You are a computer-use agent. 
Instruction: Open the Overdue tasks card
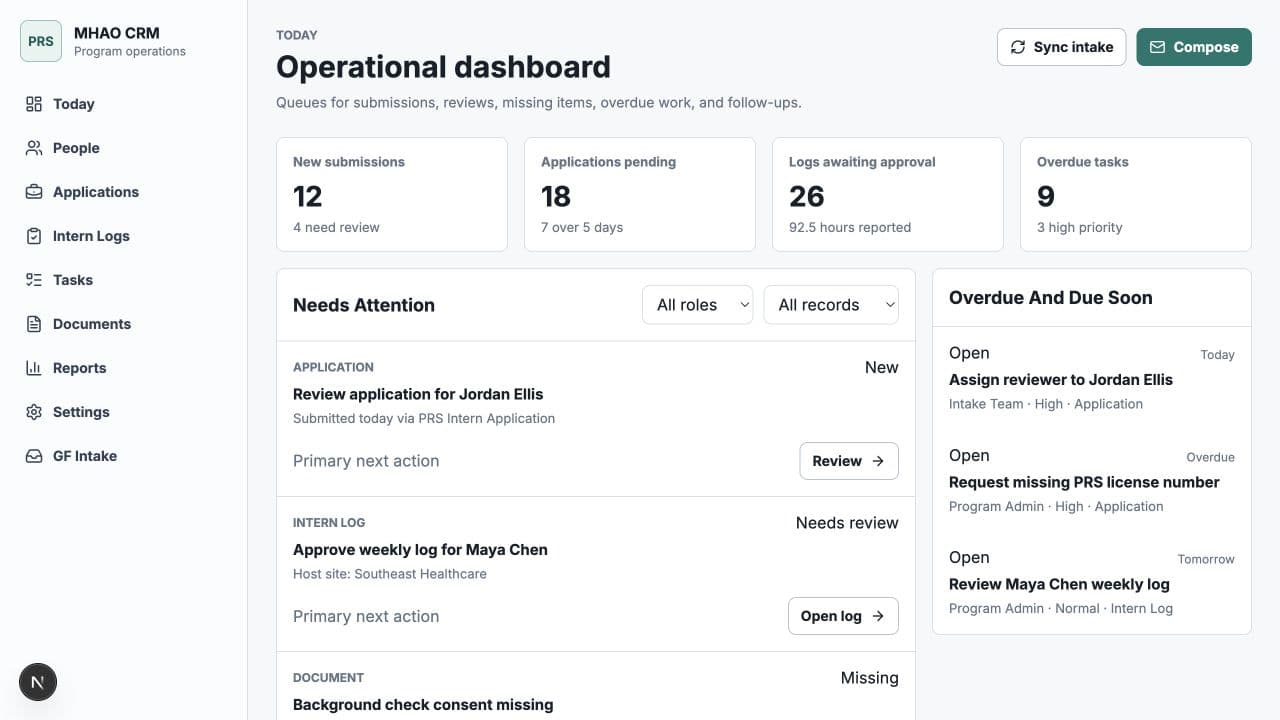coord(1136,194)
